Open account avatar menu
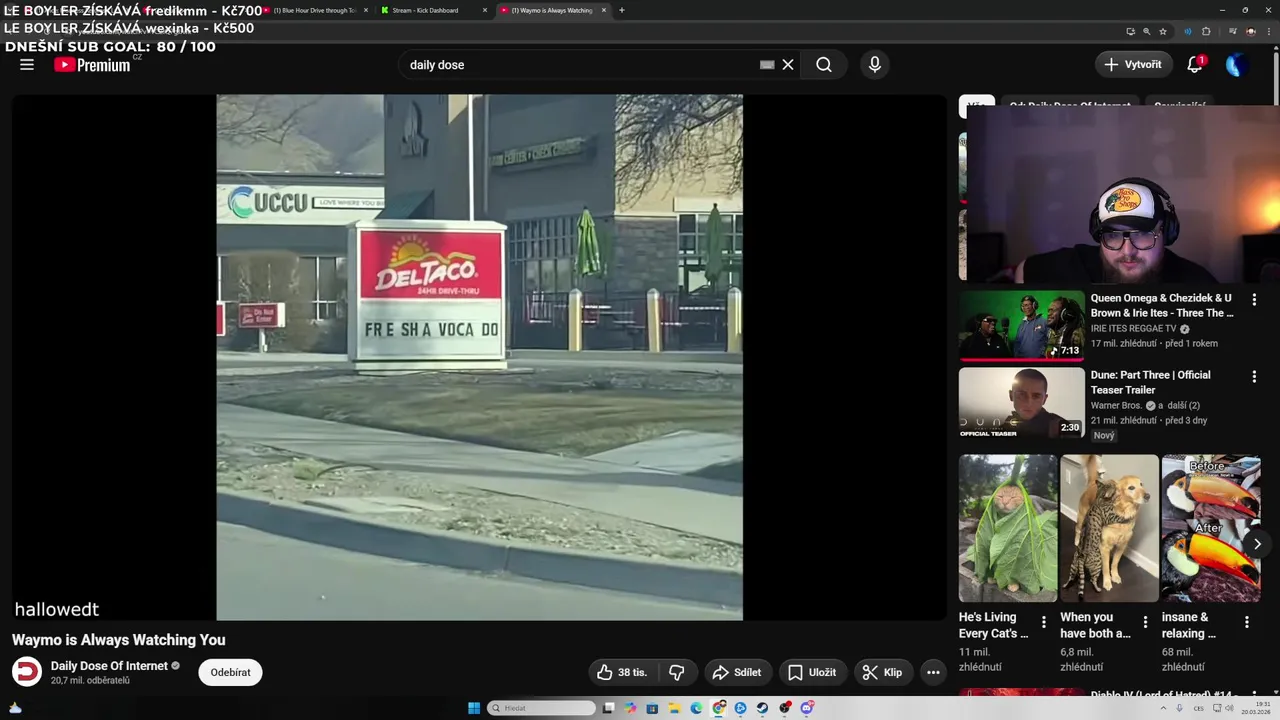The height and width of the screenshot is (720, 1280). coord(1236,65)
